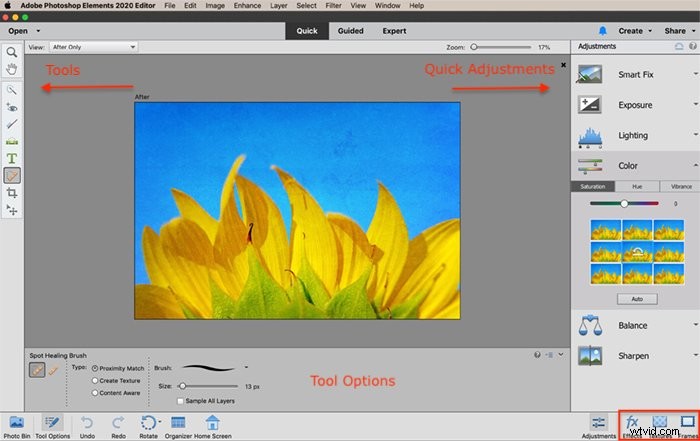Open the View mode dropdown showing After Only
Image resolution: width=700 pixels, height=441 pixels.
point(93,47)
